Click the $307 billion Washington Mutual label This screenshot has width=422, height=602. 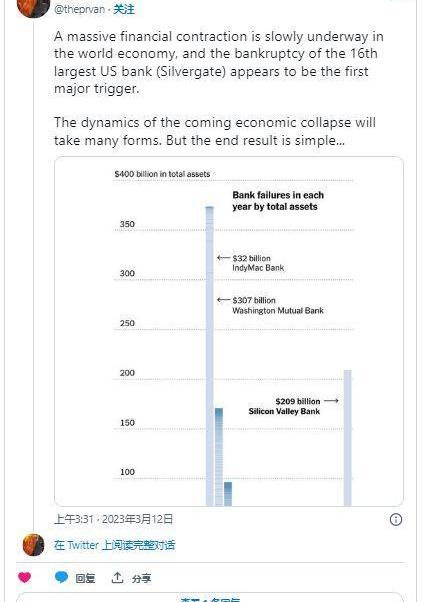coord(278,306)
